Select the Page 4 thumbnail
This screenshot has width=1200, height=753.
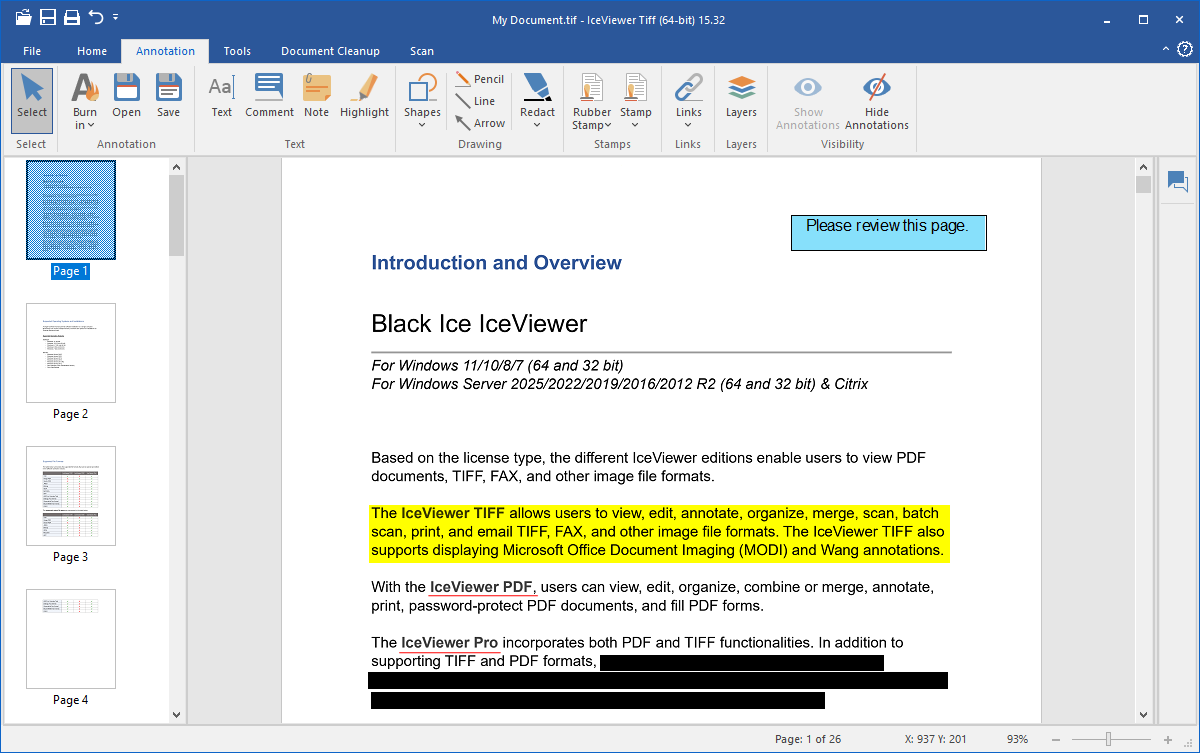pos(71,639)
